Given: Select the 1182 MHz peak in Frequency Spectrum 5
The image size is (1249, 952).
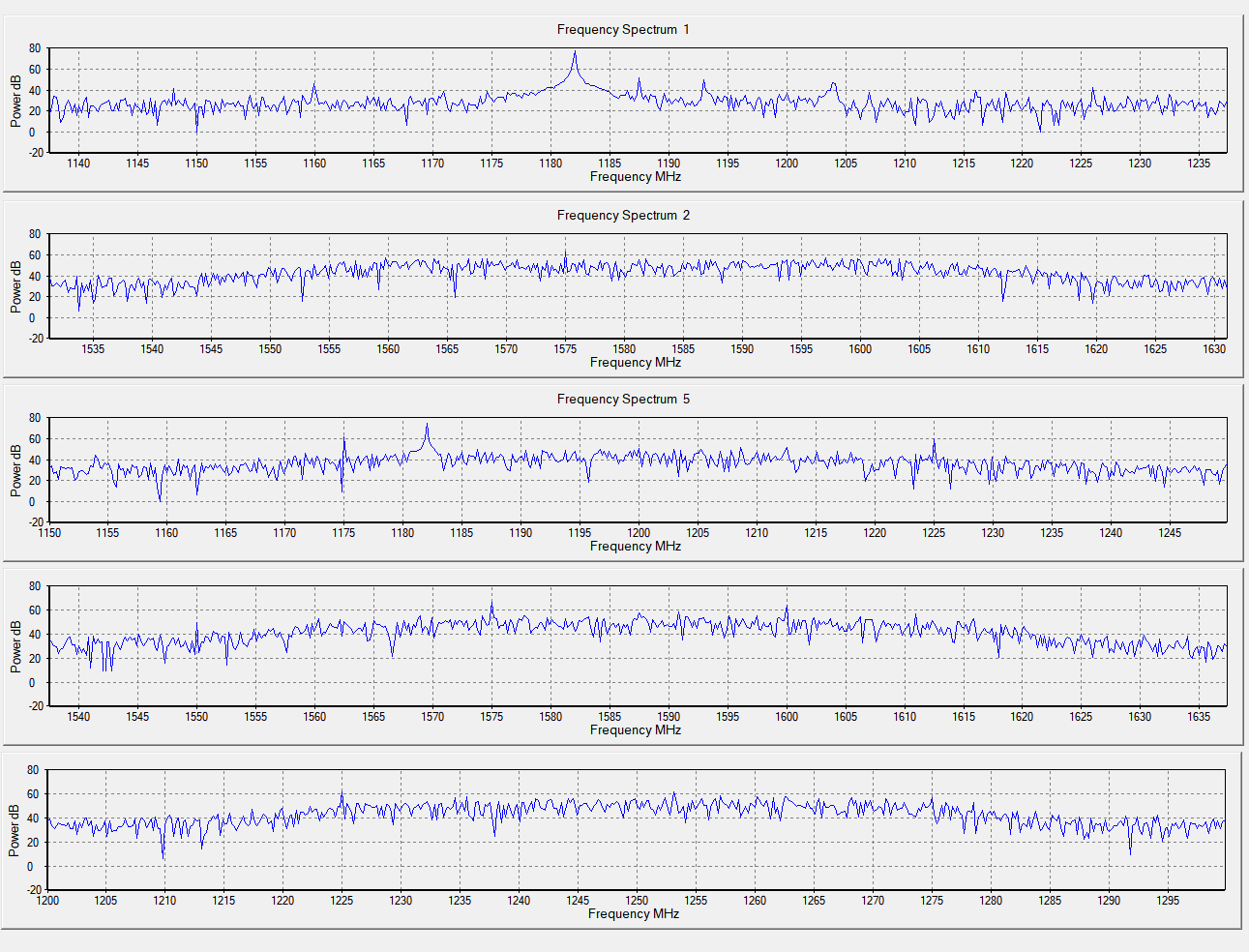Looking at the screenshot, I should click(x=427, y=427).
